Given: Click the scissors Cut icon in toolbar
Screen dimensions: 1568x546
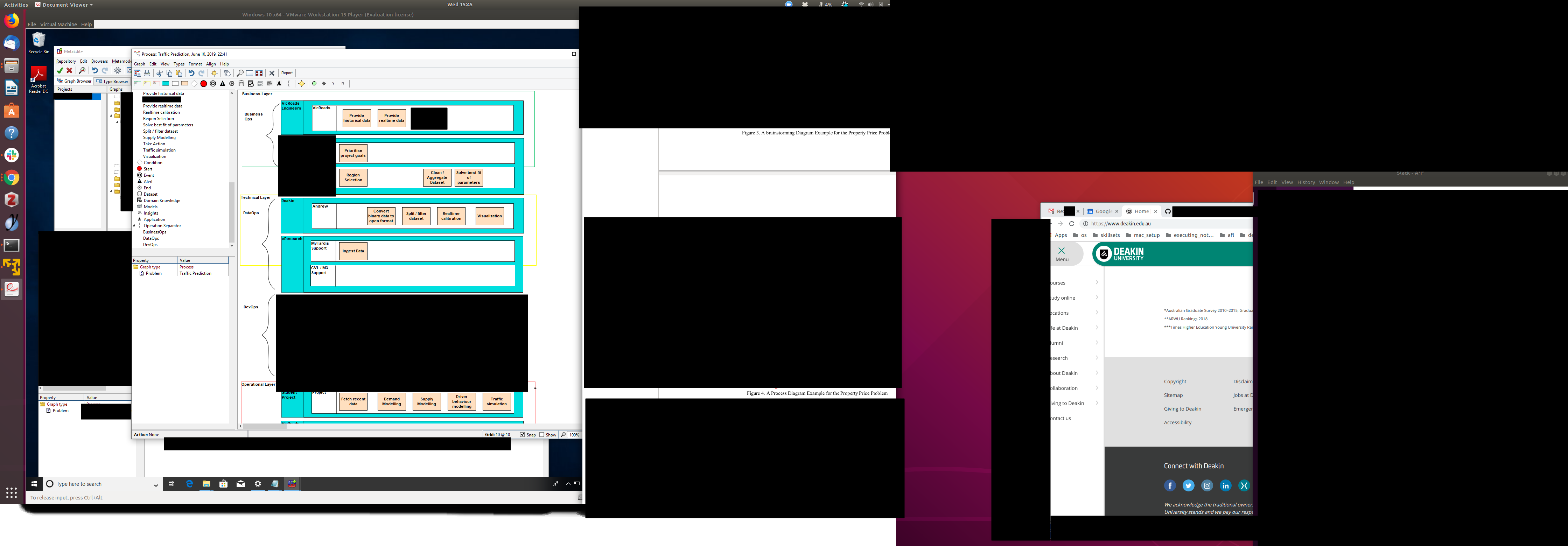Looking at the screenshot, I should (x=160, y=73).
